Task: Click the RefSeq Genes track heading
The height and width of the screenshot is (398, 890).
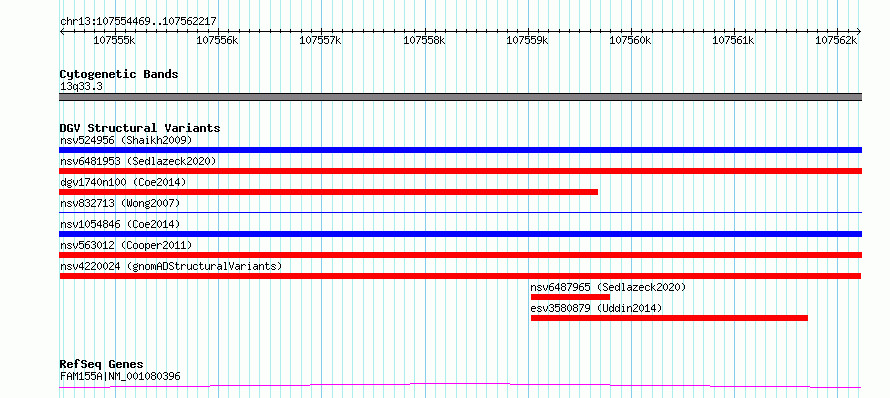Action: pos(102,364)
